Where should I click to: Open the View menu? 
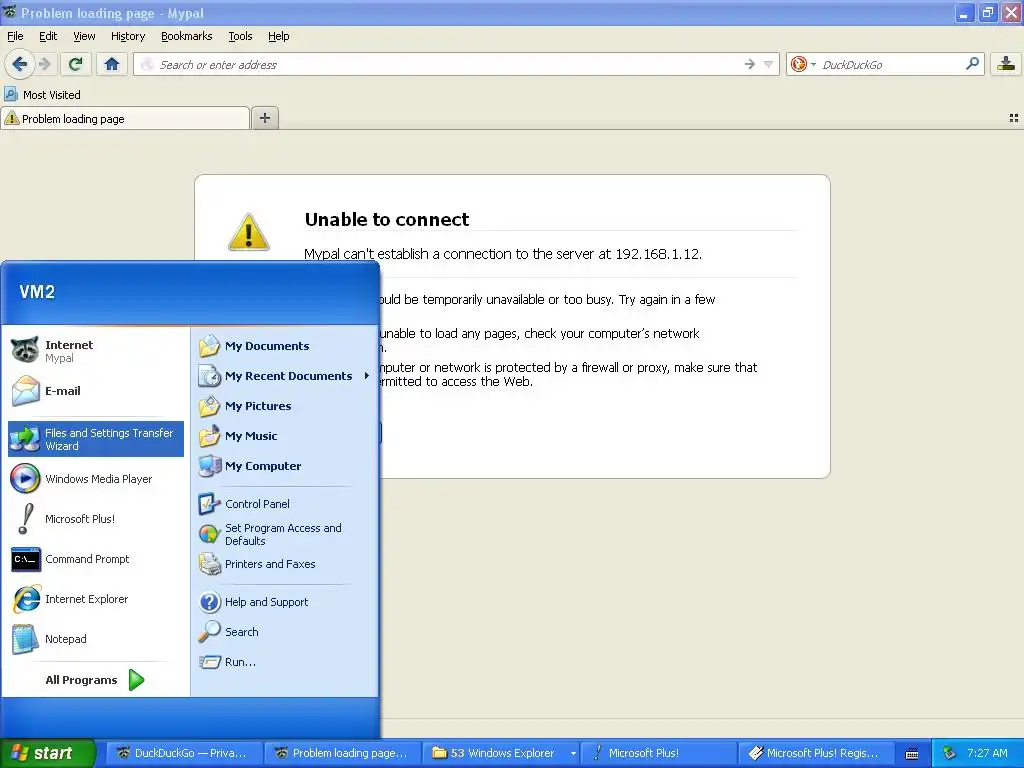tap(84, 36)
